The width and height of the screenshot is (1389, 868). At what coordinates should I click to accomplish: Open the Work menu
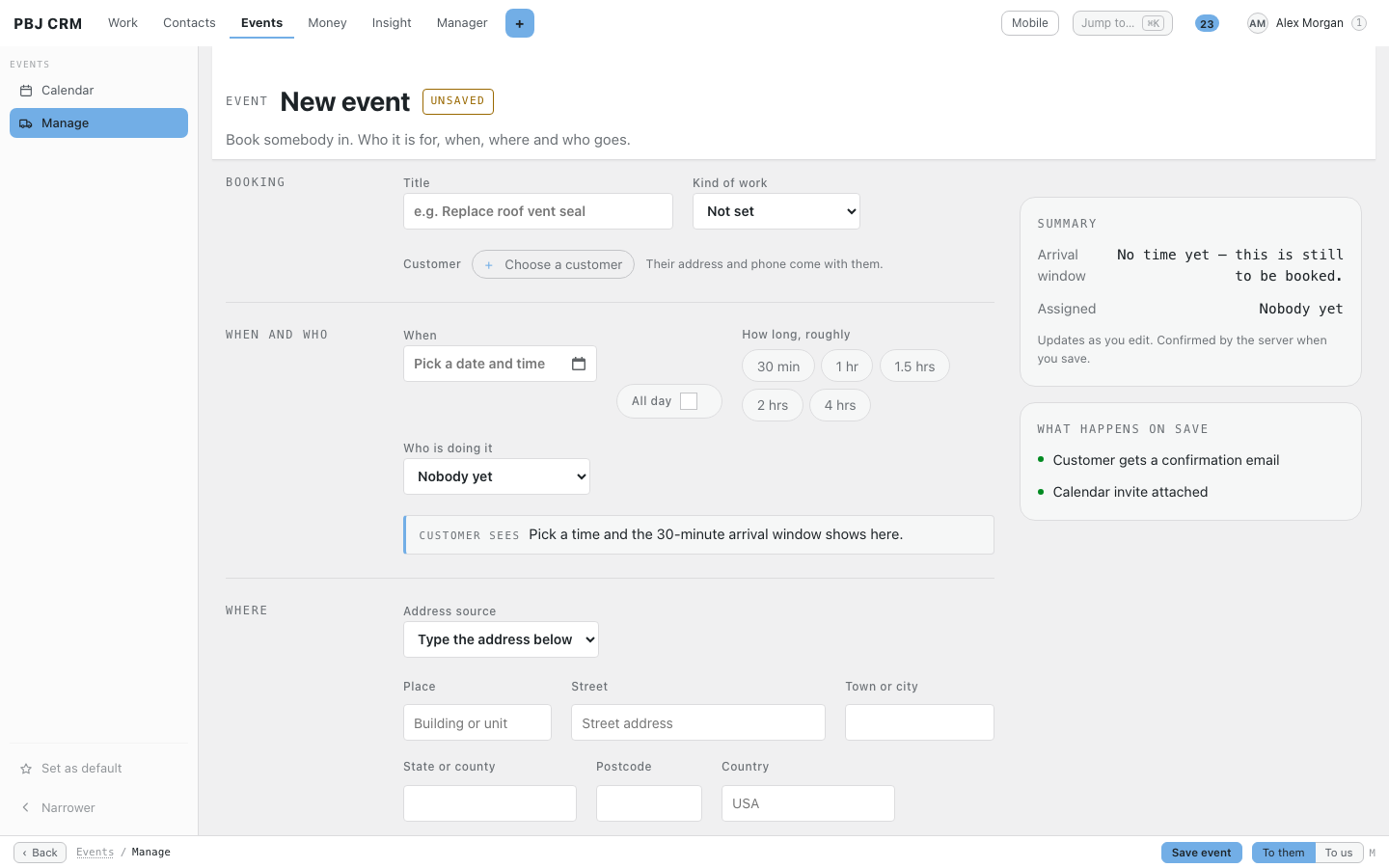pos(123,23)
